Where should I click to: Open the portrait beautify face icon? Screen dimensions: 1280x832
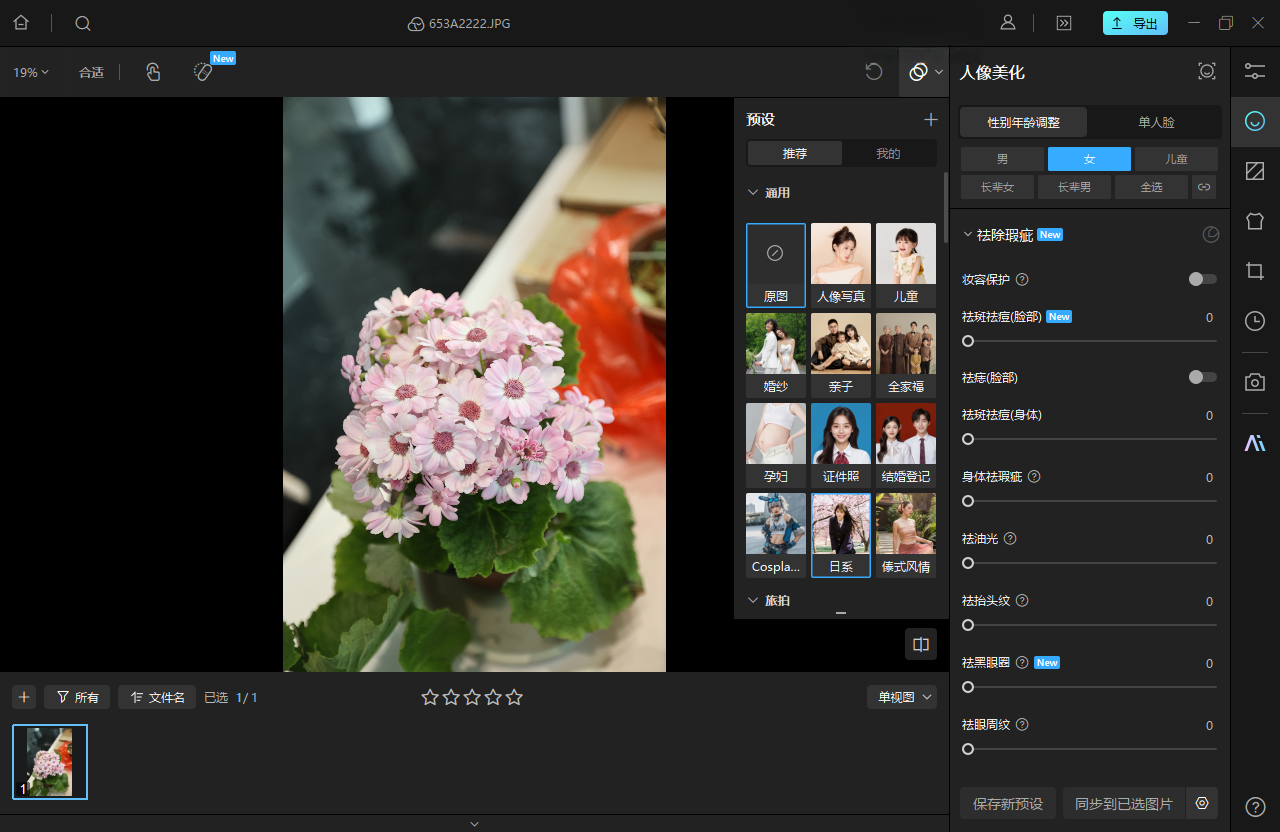click(x=1254, y=121)
